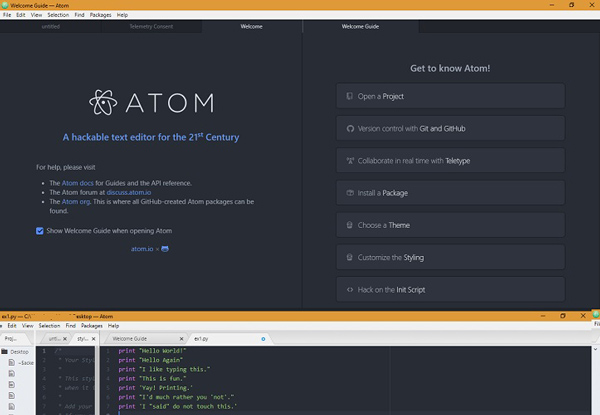Viewport: 600px width, 415px height.
Task: Click the Teletype tower icon in Collaborate row
Action: click(350, 161)
